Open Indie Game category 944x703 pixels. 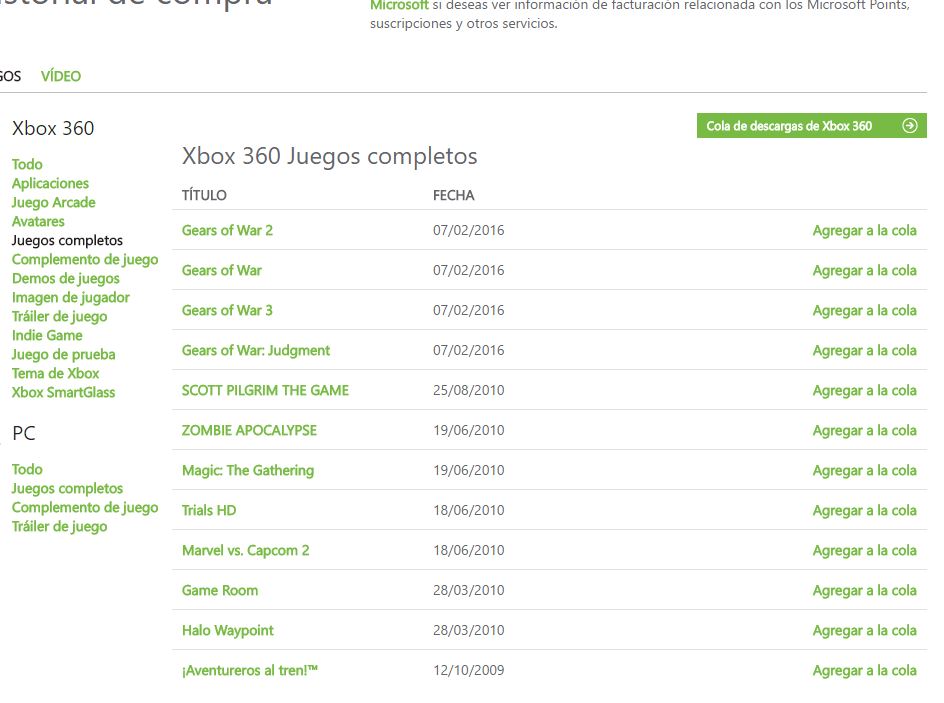coord(47,335)
